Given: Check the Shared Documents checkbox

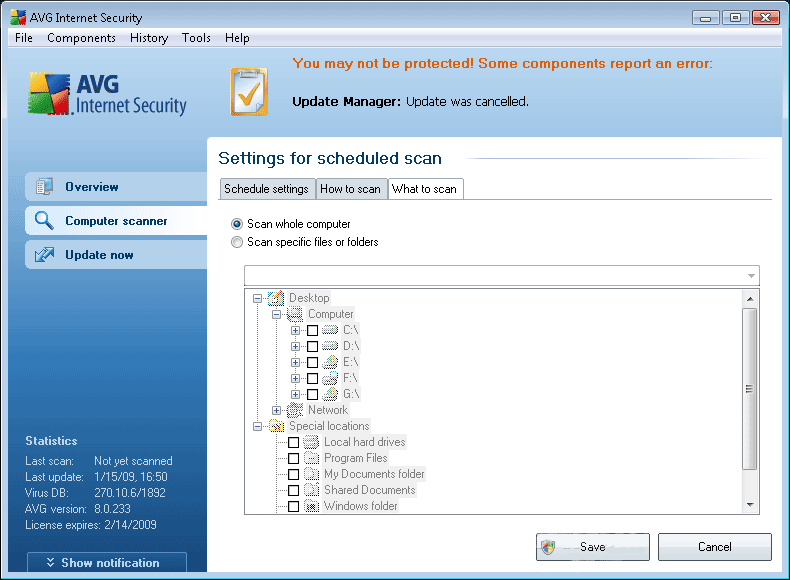Looking at the screenshot, I should (293, 490).
